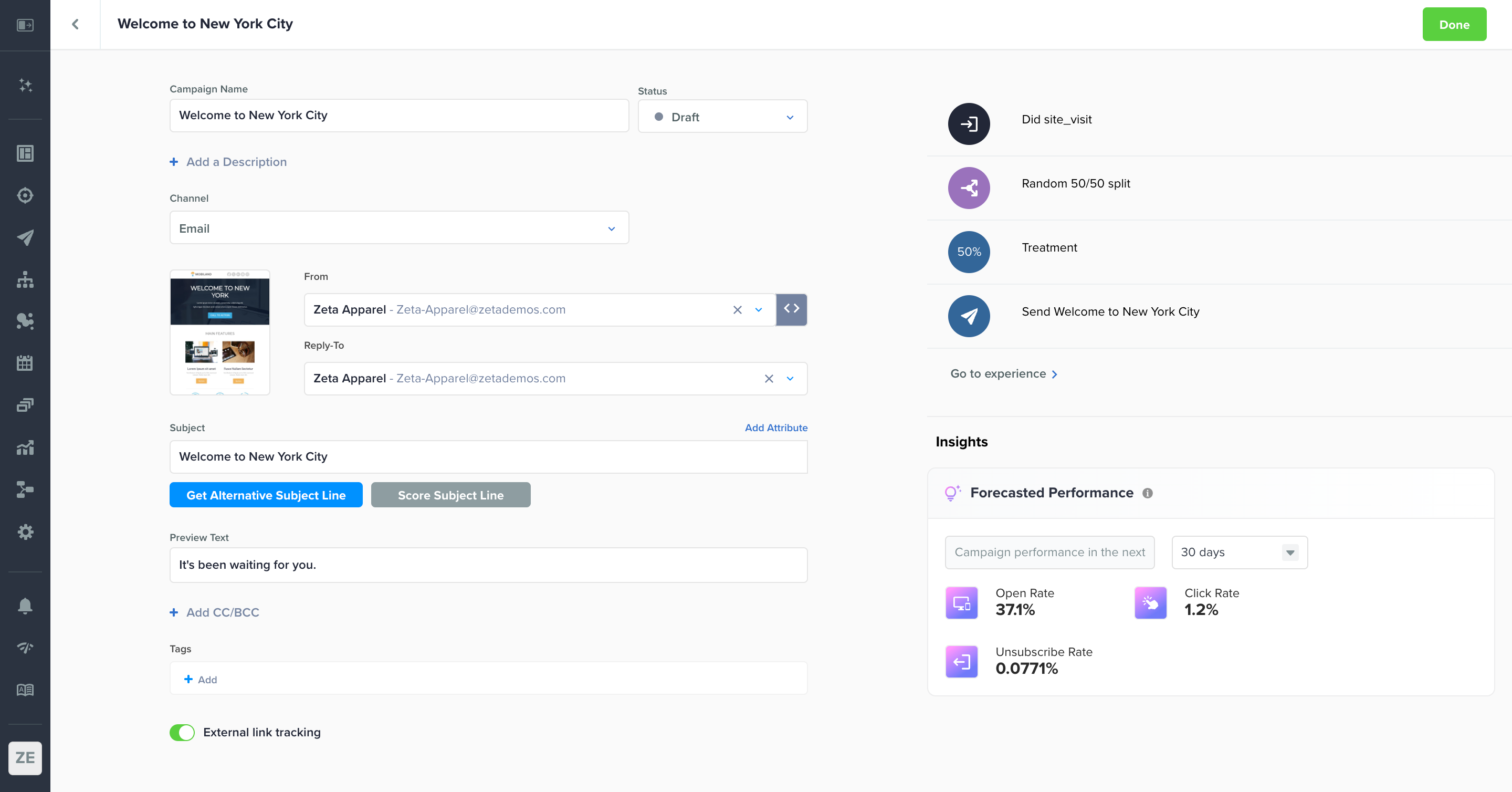Click the green Done button

pos(1454,25)
